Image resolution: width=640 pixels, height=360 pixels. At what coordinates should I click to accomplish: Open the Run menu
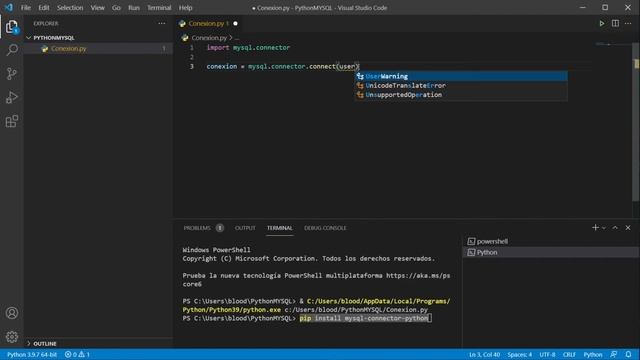coord(134,8)
